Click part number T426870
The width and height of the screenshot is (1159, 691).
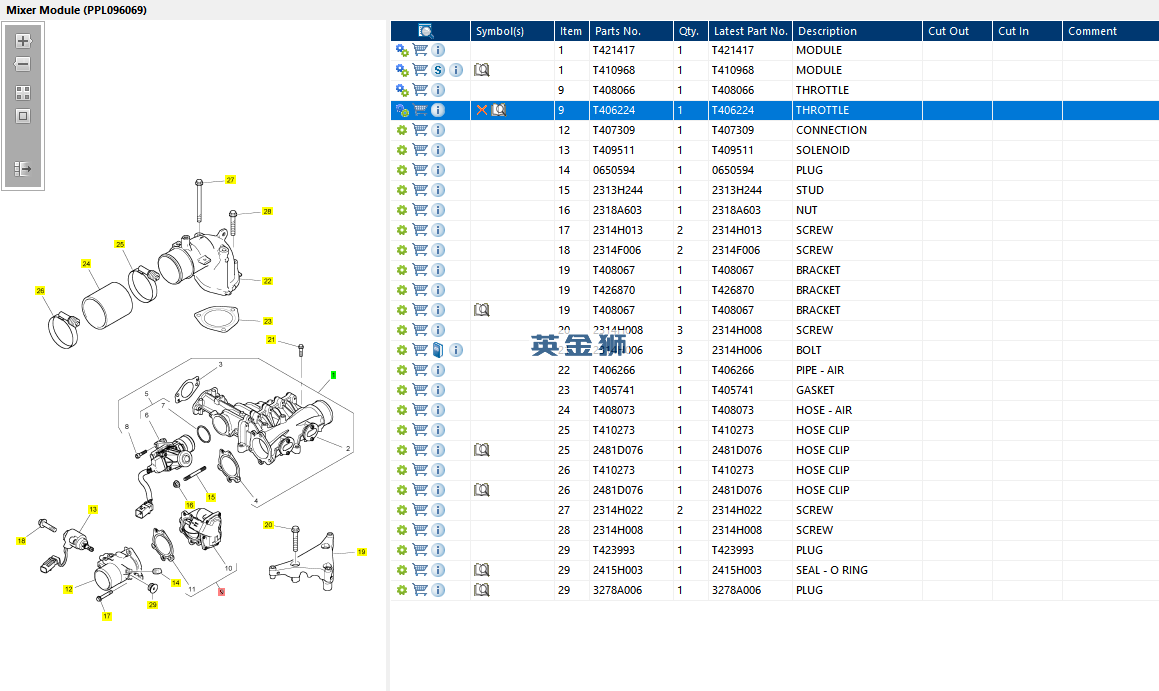click(614, 290)
